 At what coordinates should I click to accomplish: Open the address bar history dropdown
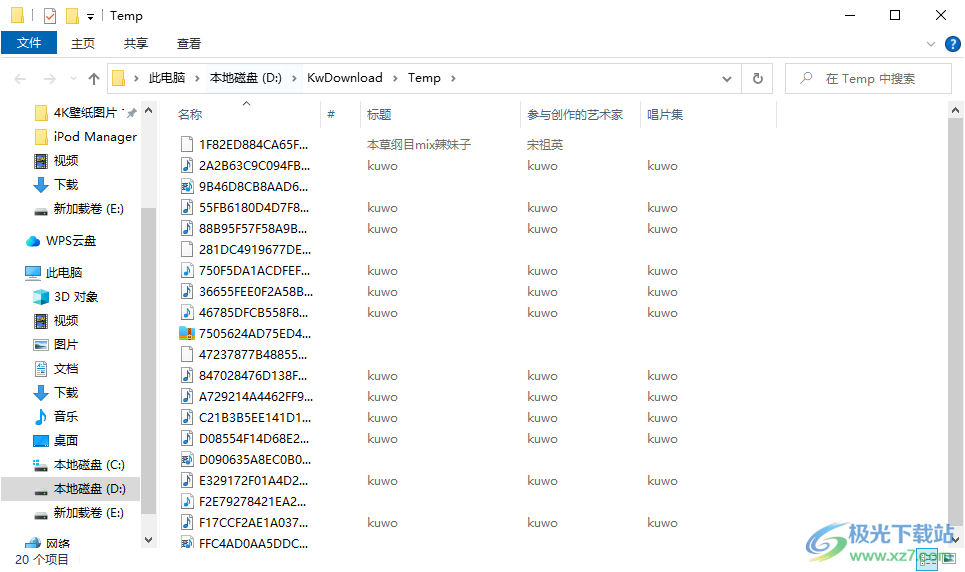pos(727,79)
